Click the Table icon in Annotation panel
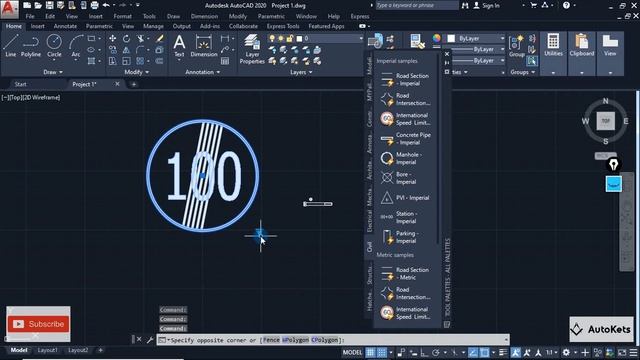 tap(225, 61)
